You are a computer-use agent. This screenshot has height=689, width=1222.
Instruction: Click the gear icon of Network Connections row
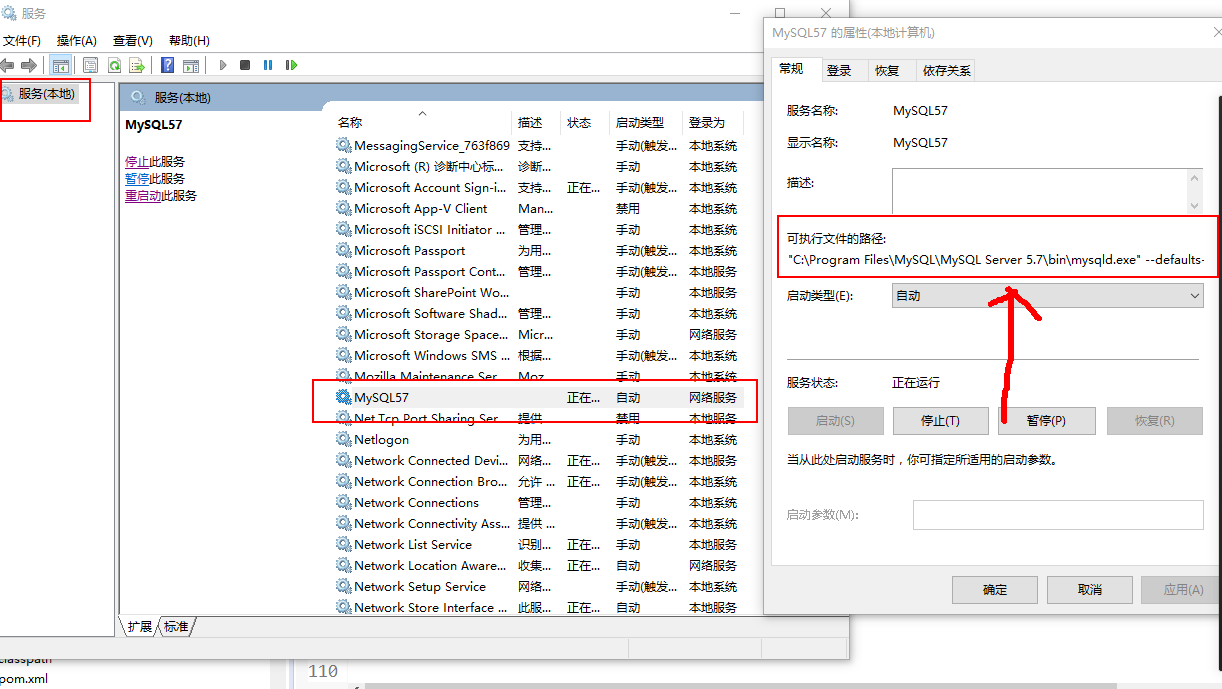coord(344,502)
